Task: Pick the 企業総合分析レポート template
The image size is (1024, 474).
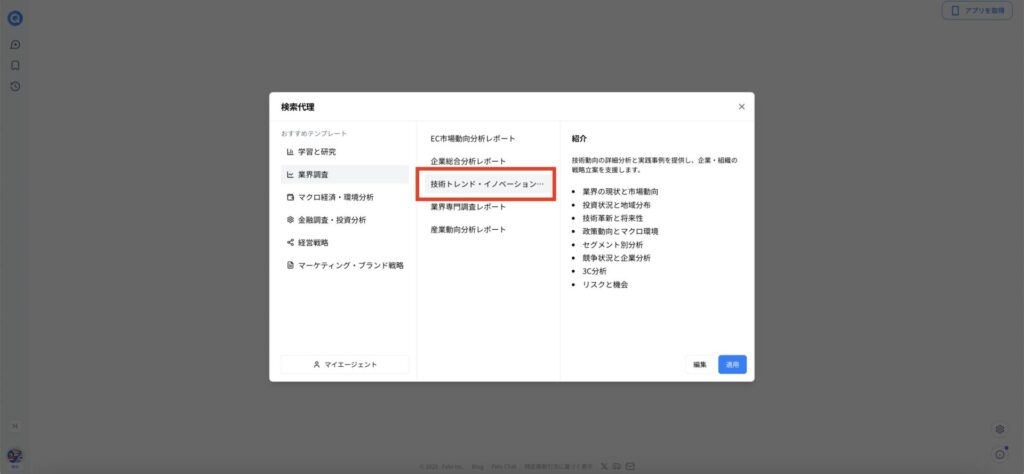Action: tap(488, 161)
